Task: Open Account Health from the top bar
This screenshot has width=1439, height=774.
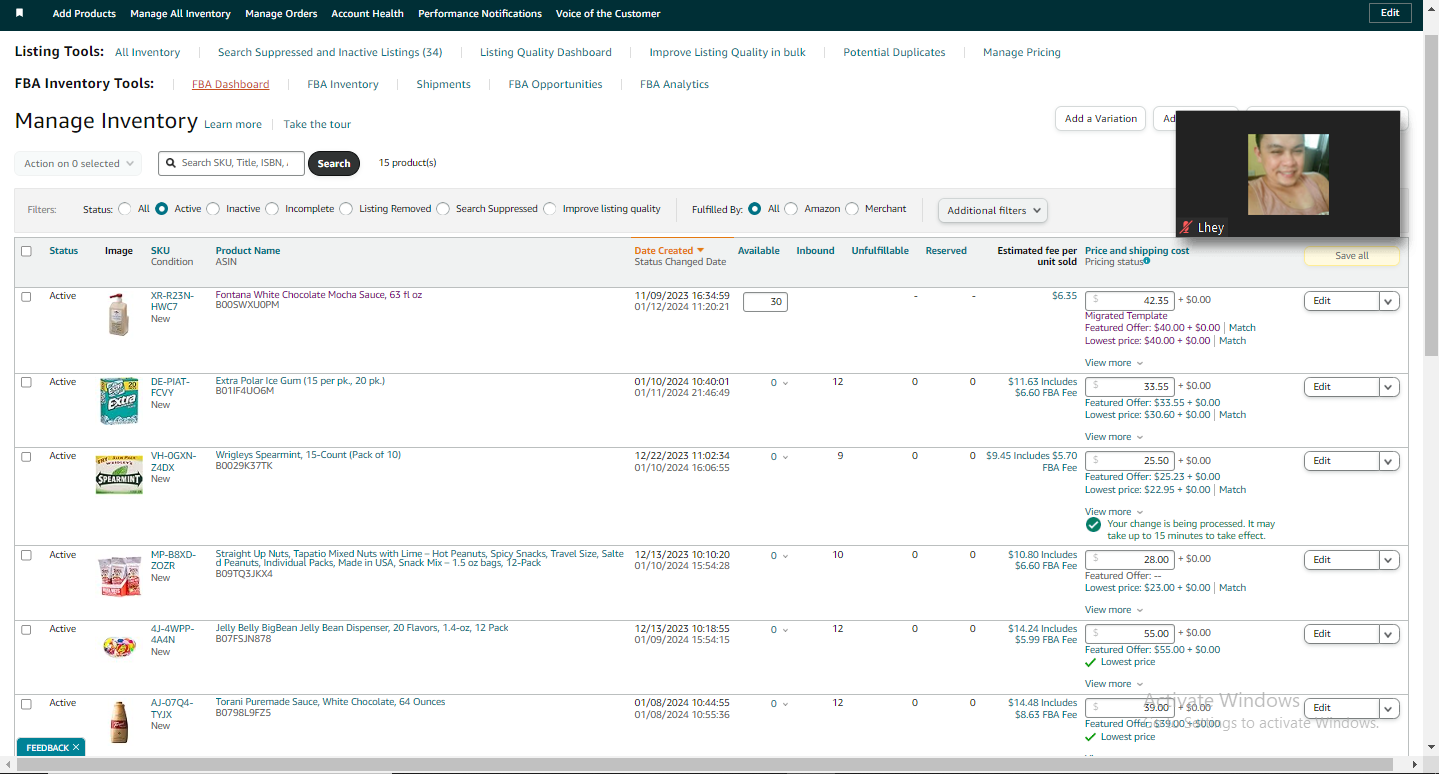Action: point(367,14)
